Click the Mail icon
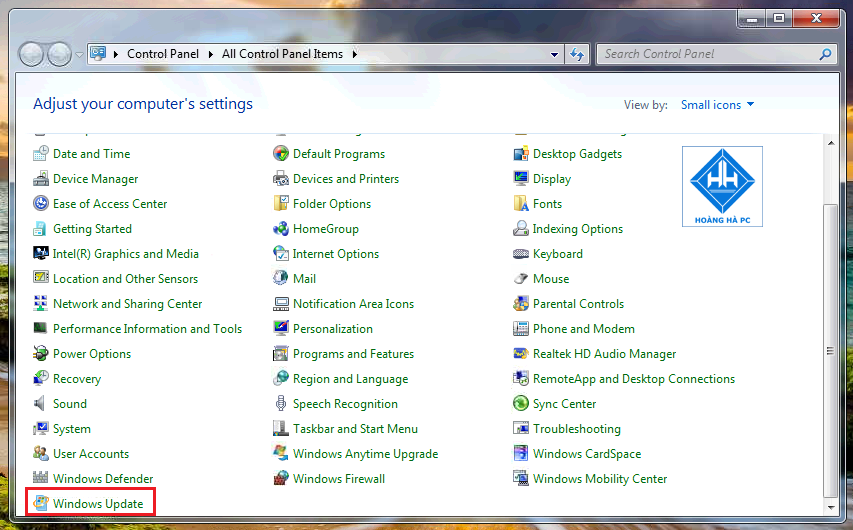 pyautogui.click(x=281, y=279)
